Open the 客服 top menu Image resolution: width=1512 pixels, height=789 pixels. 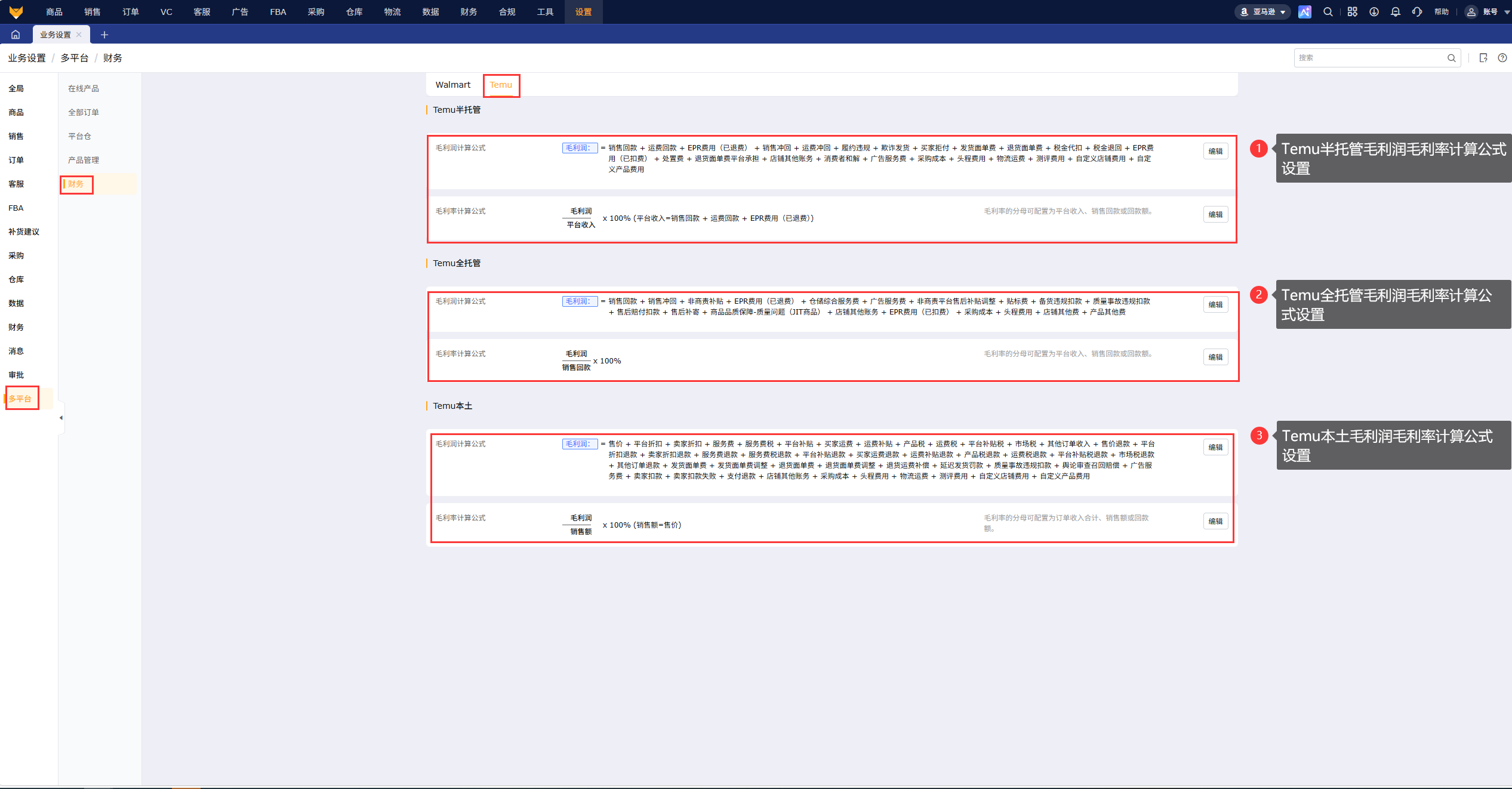pyautogui.click(x=202, y=12)
